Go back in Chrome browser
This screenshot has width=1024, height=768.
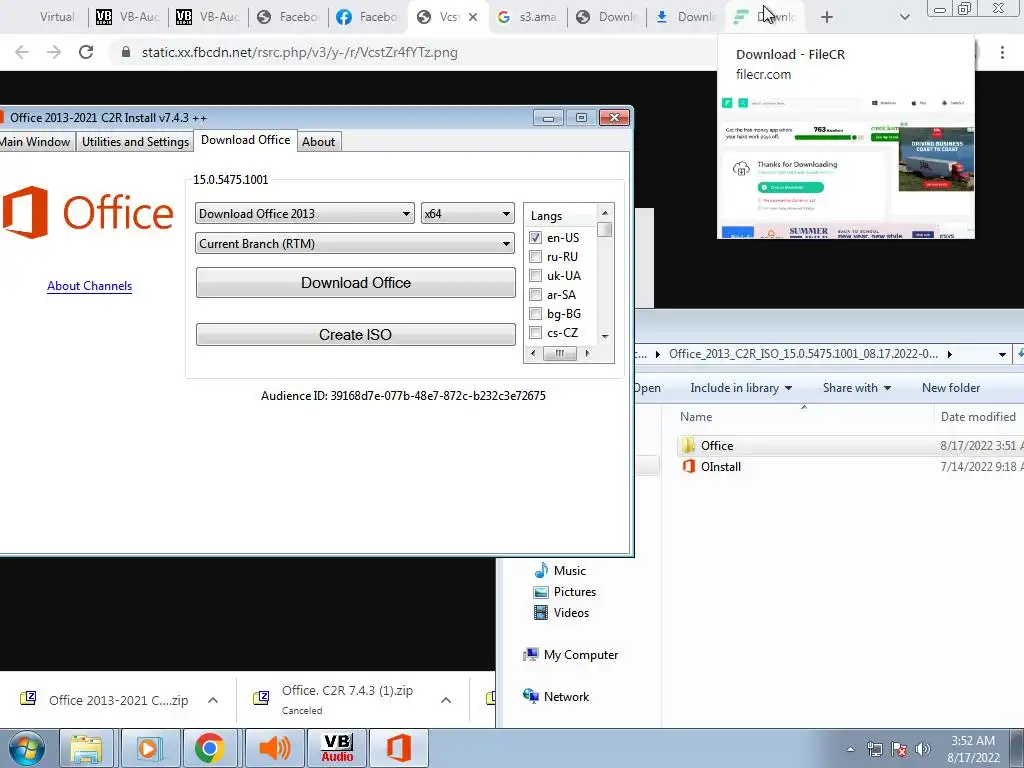pyautogui.click(x=22, y=52)
